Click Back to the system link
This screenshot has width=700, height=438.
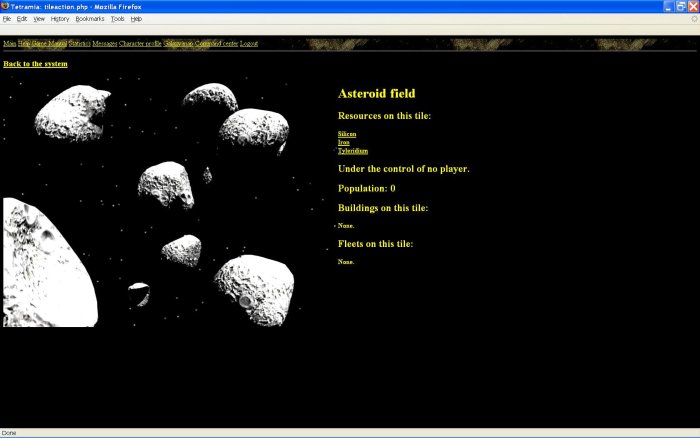coord(35,64)
